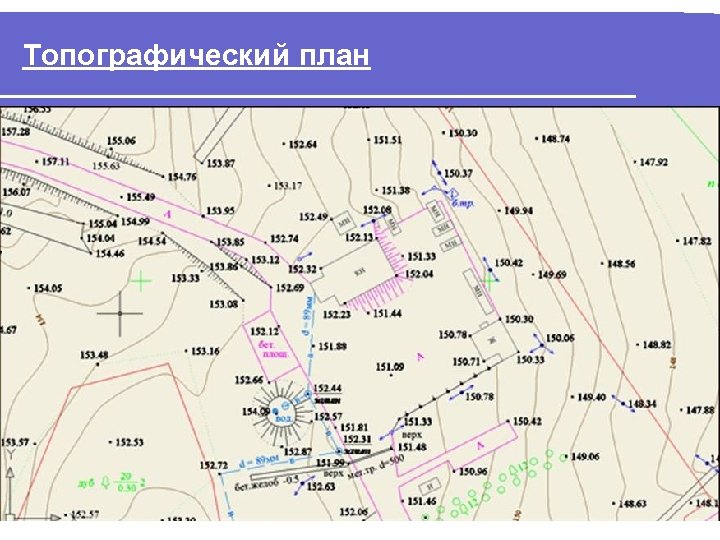Click elevation mark 147.92
Screen dimensions: 720x540
[653, 162]
